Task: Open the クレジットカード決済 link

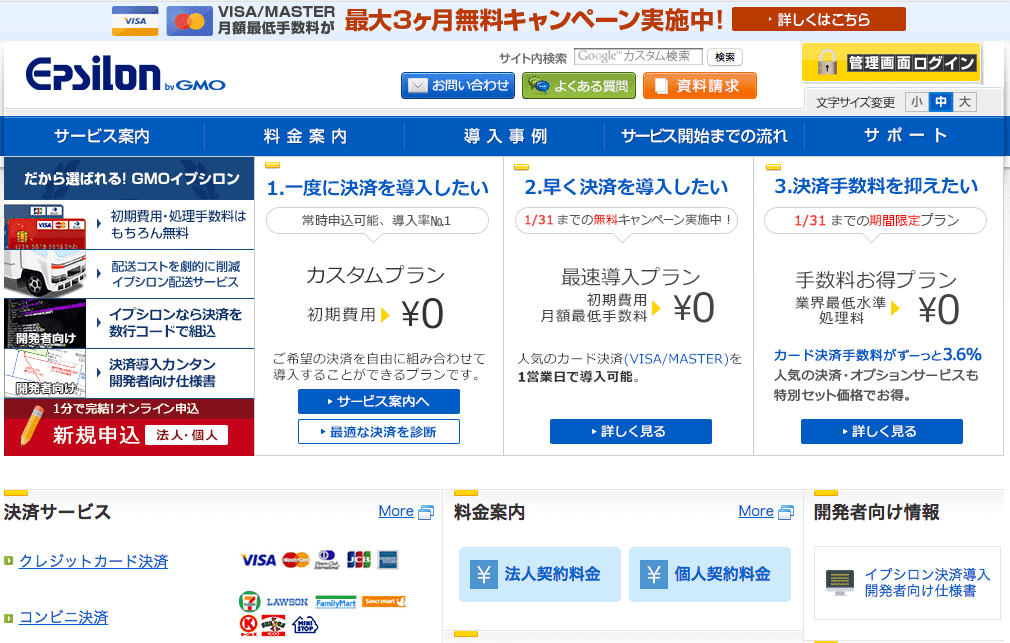Action: pos(93,561)
